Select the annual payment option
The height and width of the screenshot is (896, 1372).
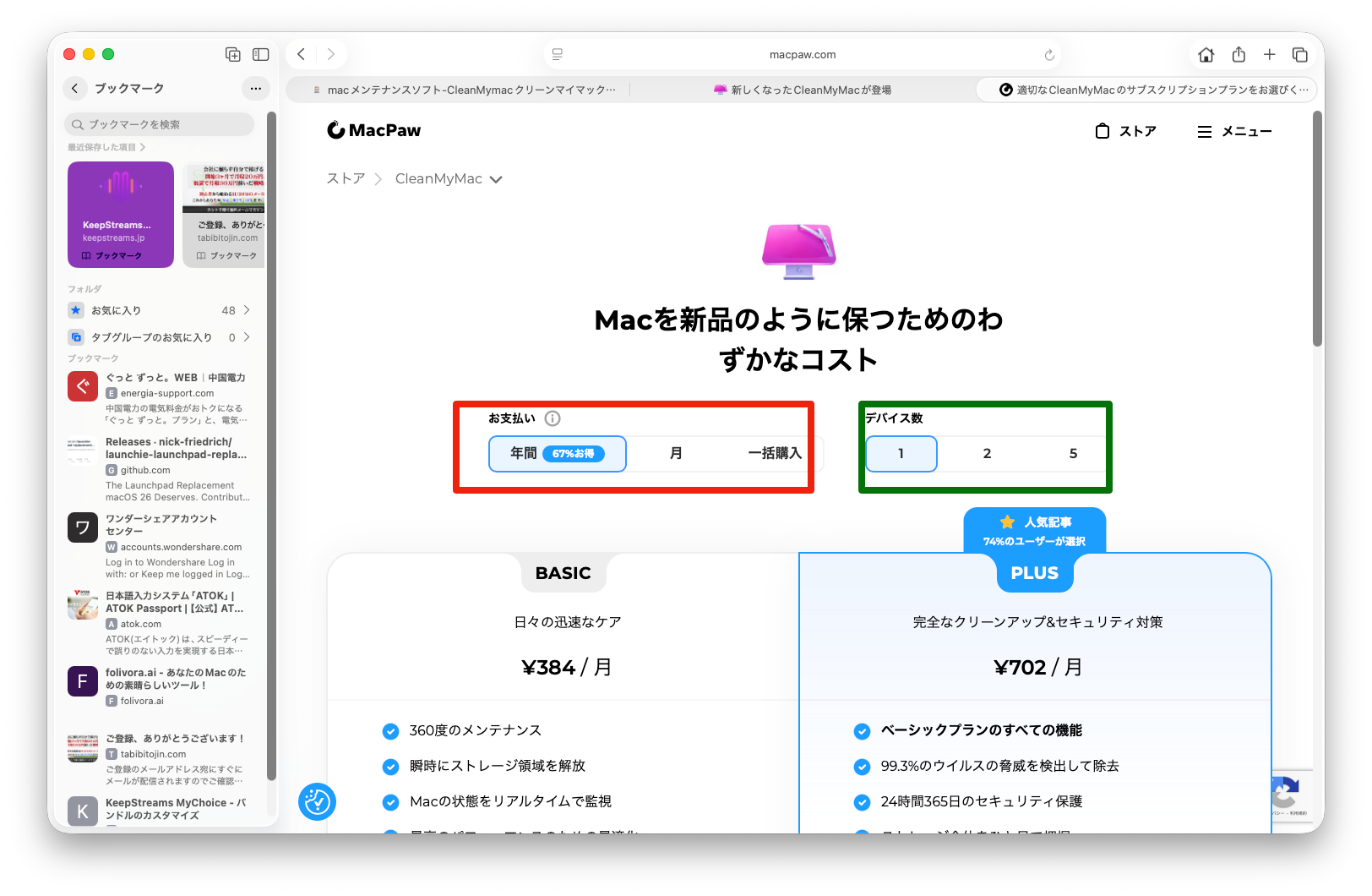(557, 454)
